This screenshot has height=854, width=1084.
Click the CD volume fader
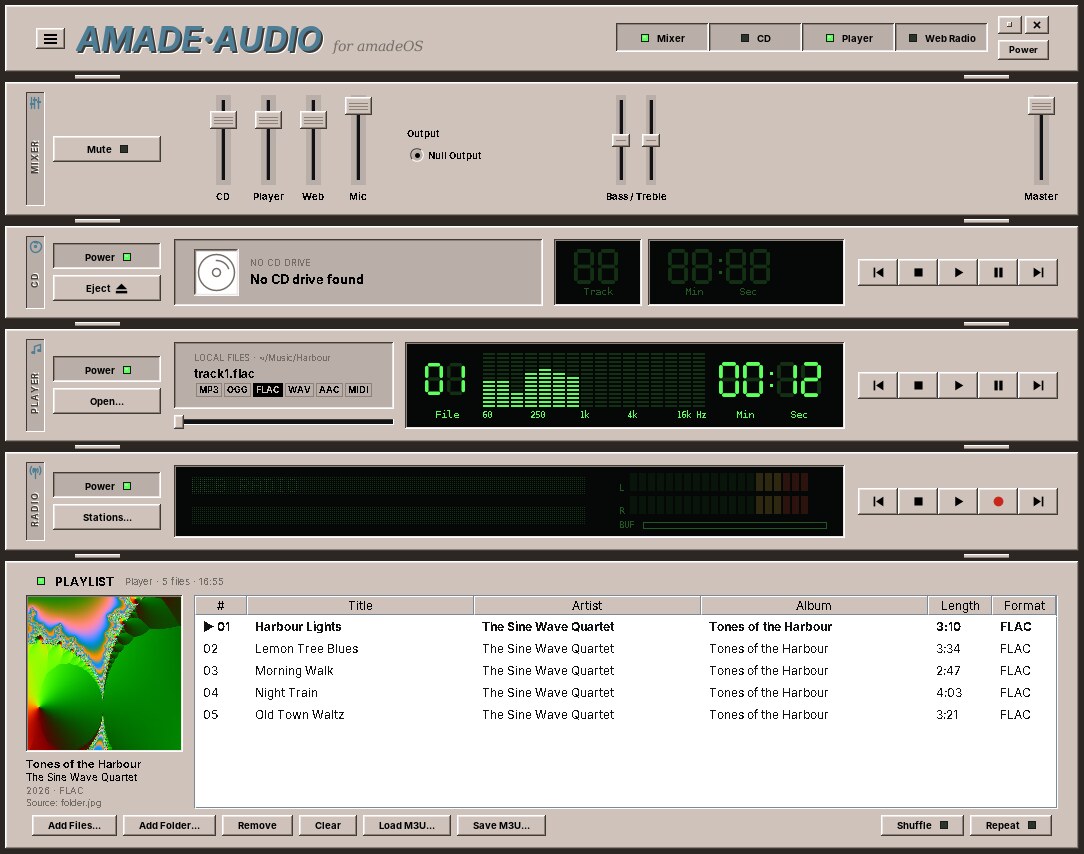223,119
